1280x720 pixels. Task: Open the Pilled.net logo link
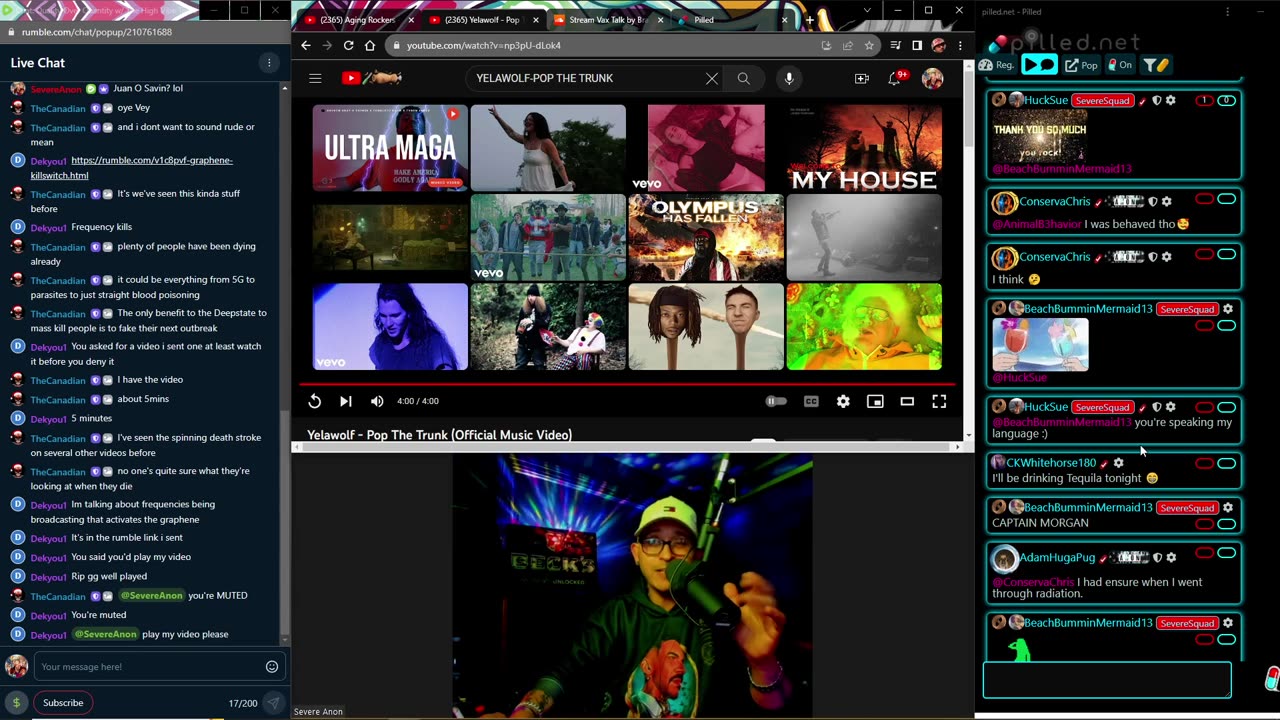tap(1063, 42)
